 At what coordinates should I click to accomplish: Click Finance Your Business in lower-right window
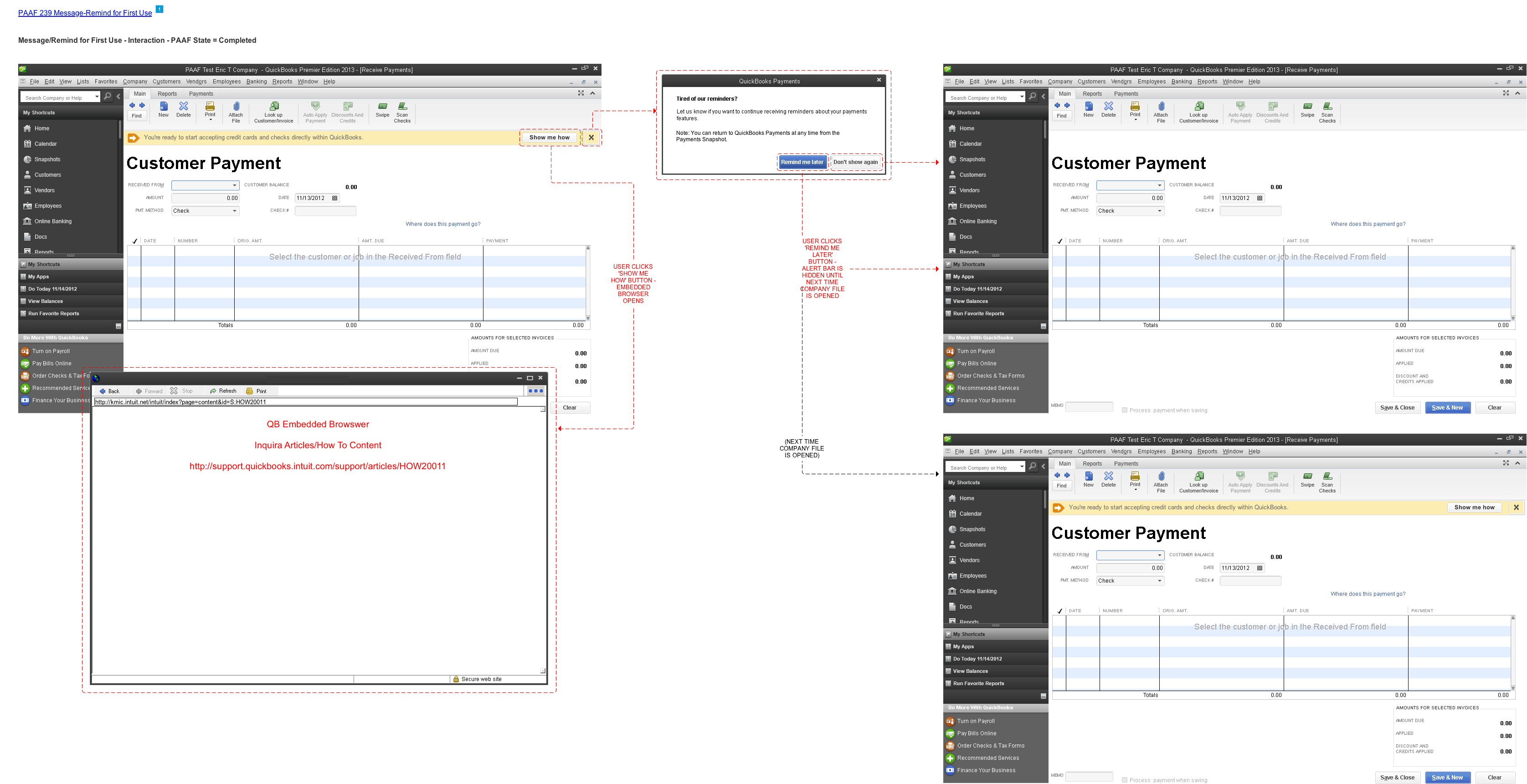(987, 770)
